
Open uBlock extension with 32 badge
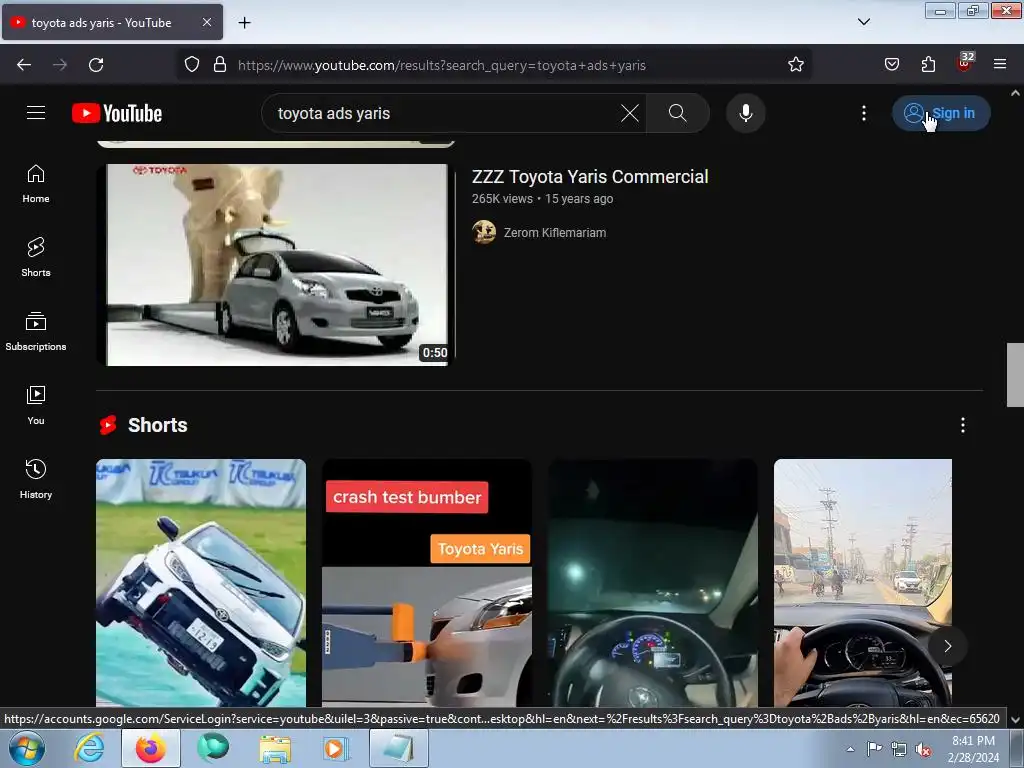[965, 63]
